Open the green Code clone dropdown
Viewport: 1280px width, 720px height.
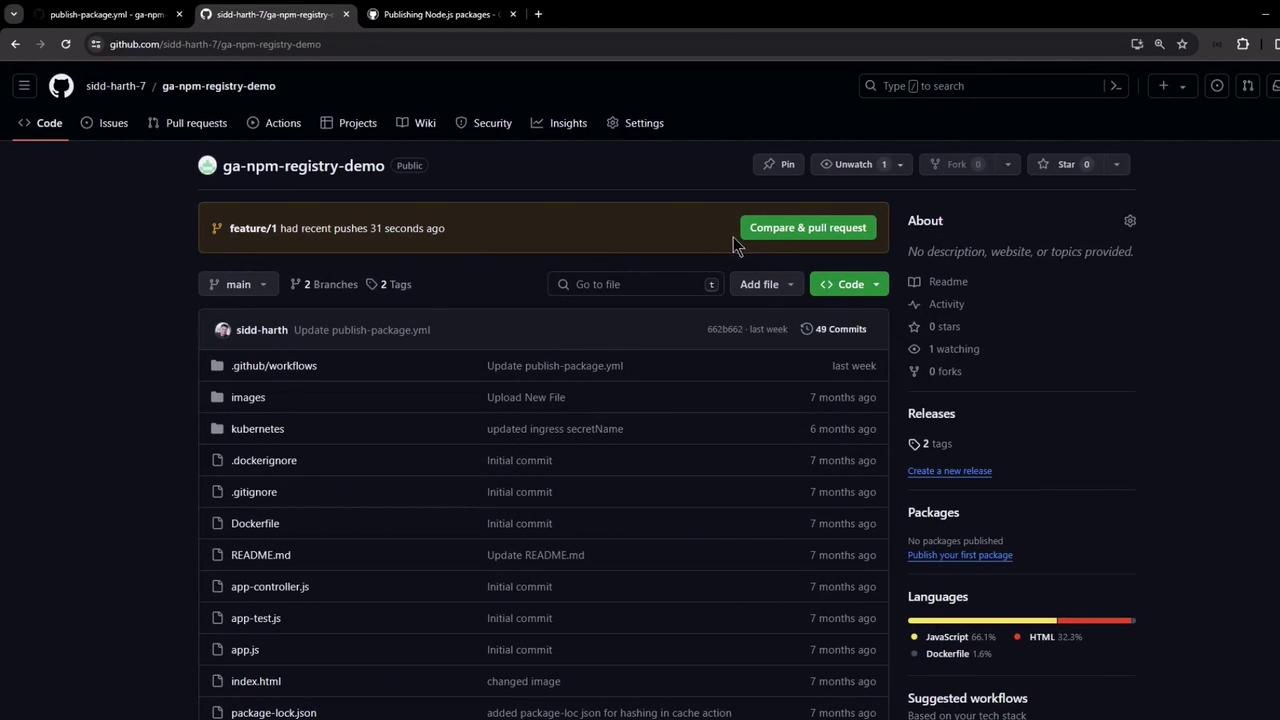849,285
